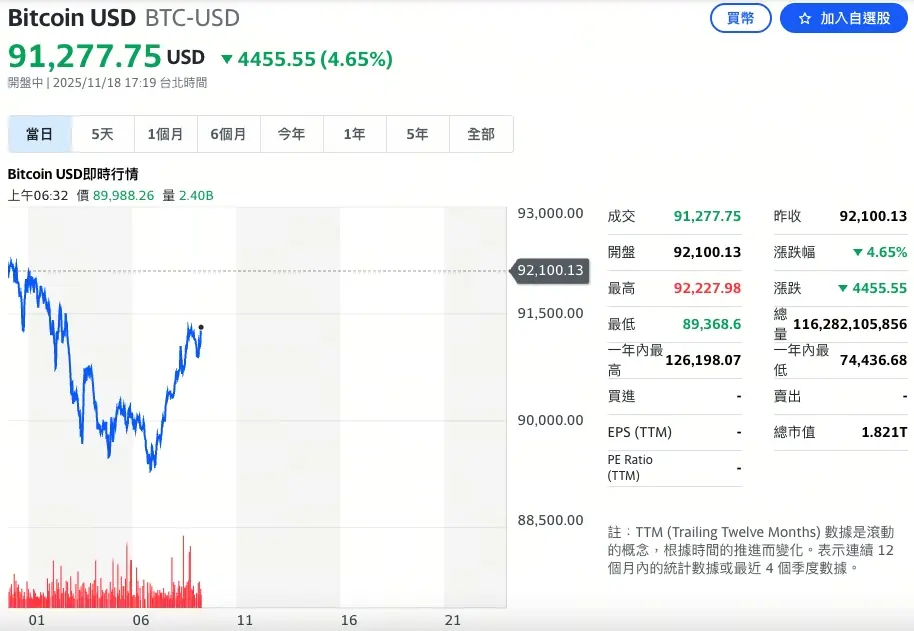Click the 91,500.00 y-axis label
The width and height of the screenshot is (914, 631).
click(x=550, y=313)
